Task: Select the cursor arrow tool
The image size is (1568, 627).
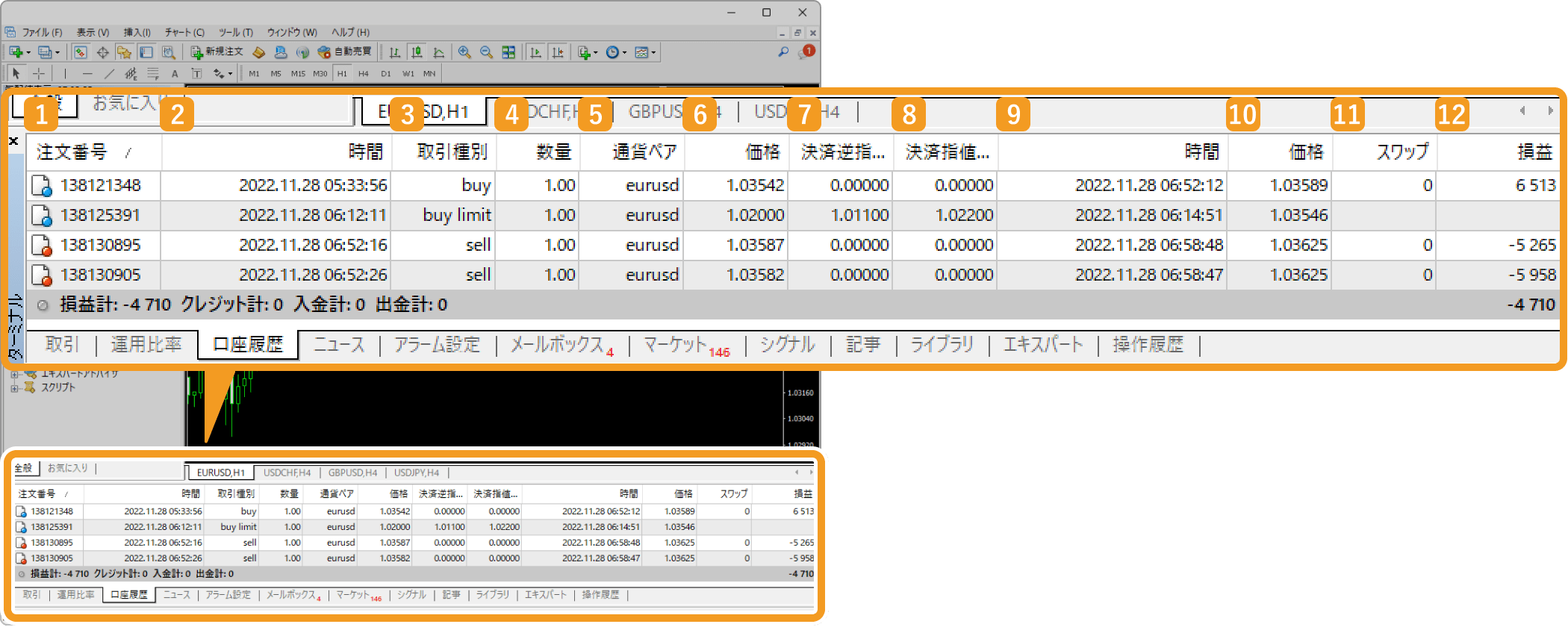Action: tap(16, 73)
